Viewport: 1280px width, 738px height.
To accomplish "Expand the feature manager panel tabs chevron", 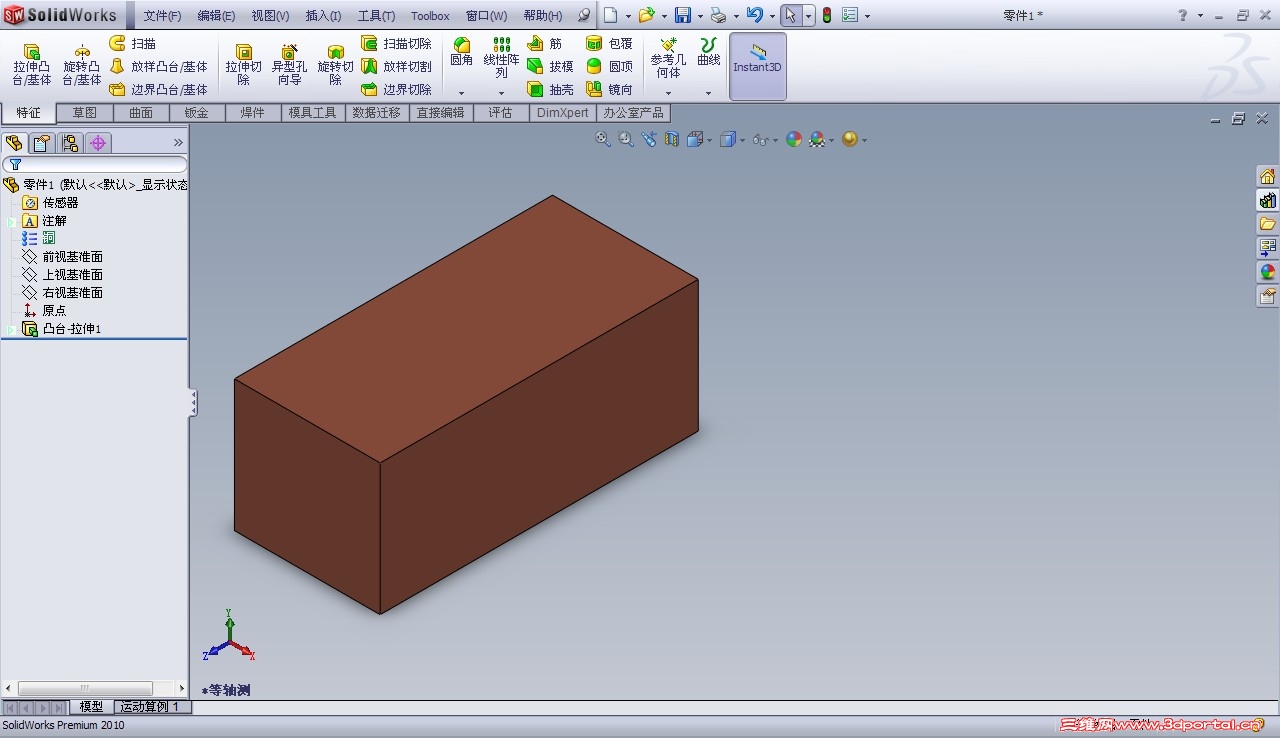I will [179, 143].
